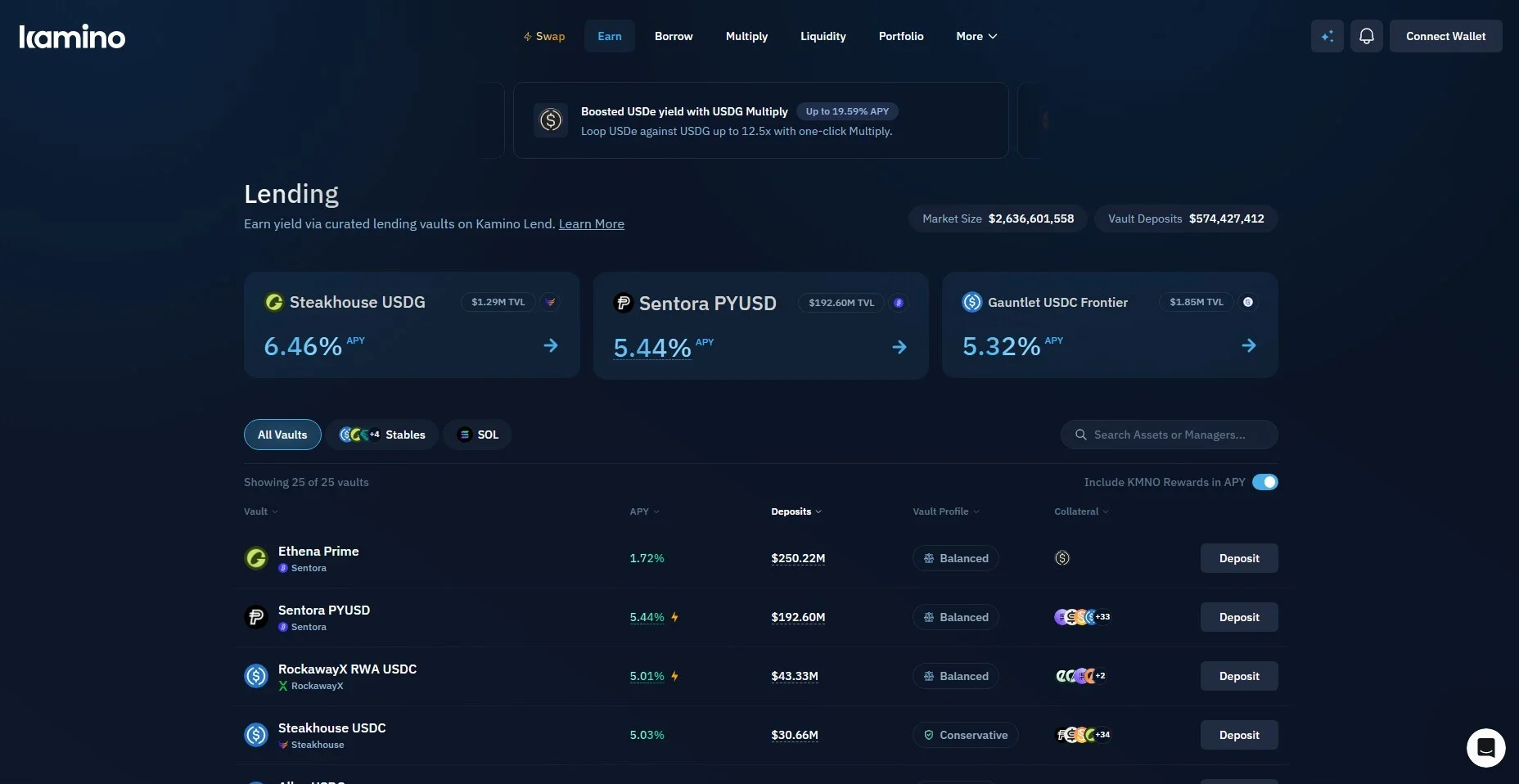
Task: Click the Steakhouse USDG card arrow
Action: click(551, 345)
